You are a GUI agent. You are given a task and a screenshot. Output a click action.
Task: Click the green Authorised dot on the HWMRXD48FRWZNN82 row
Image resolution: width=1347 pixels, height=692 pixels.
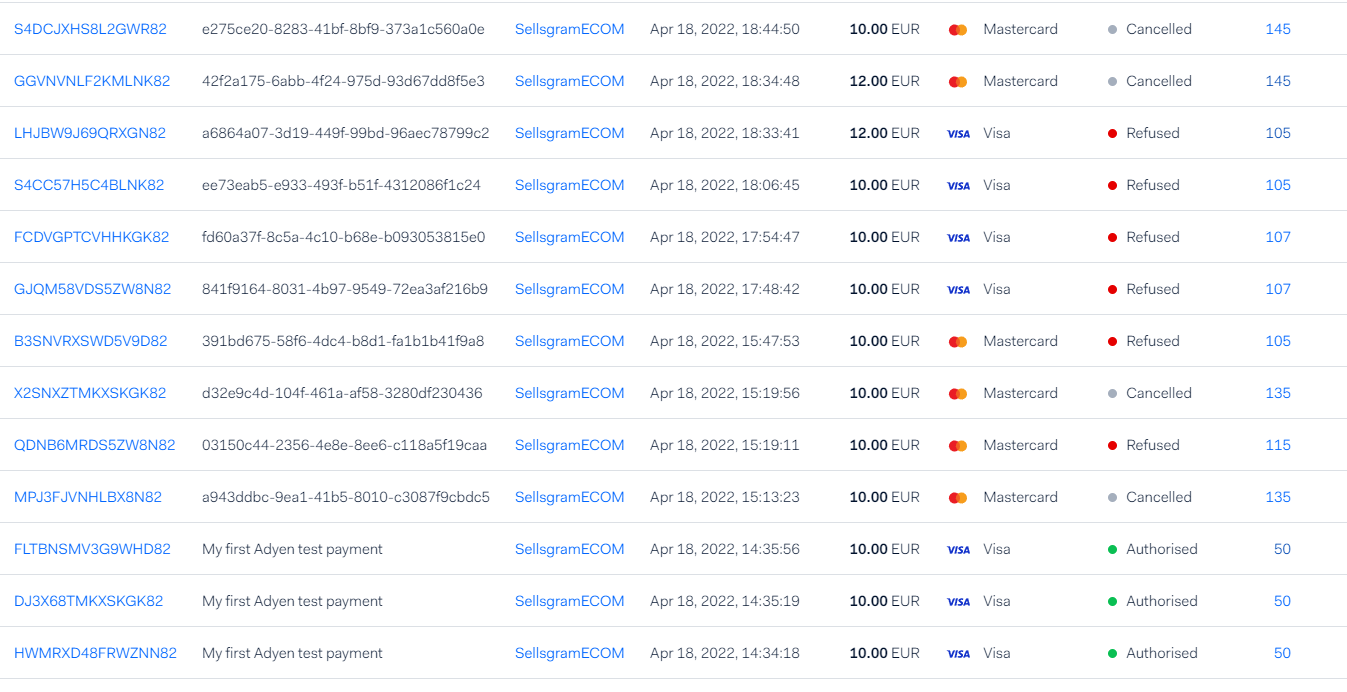(1112, 653)
